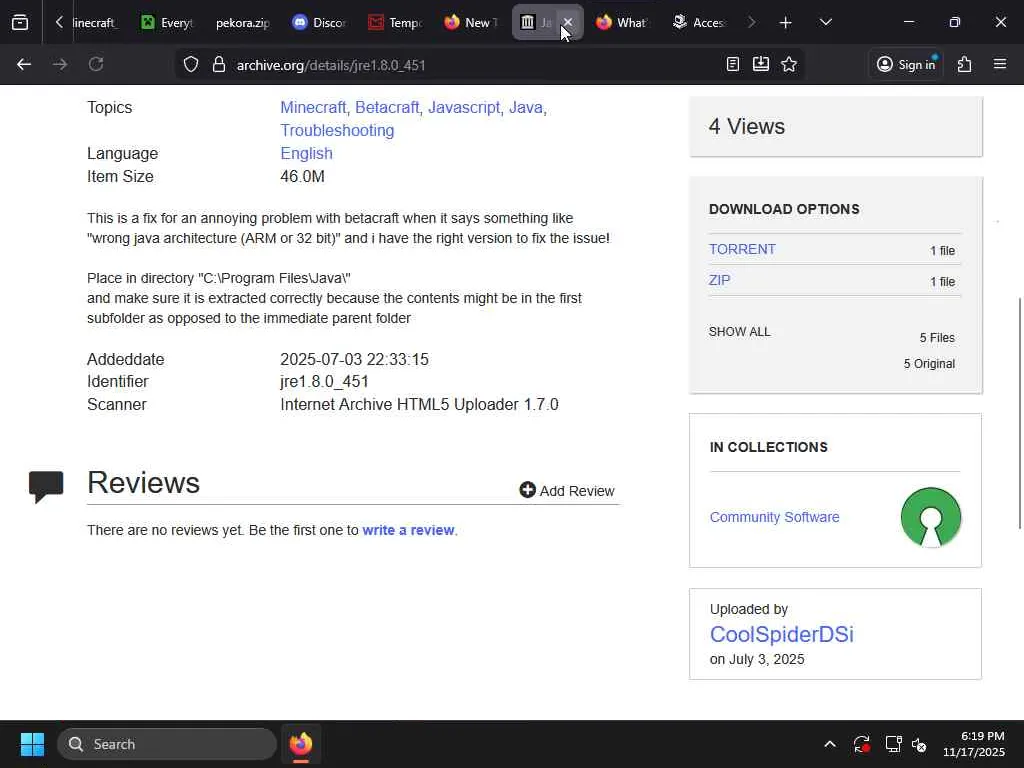
Task: Click the Community Software green keyhole thumbnail
Action: tap(931, 517)
